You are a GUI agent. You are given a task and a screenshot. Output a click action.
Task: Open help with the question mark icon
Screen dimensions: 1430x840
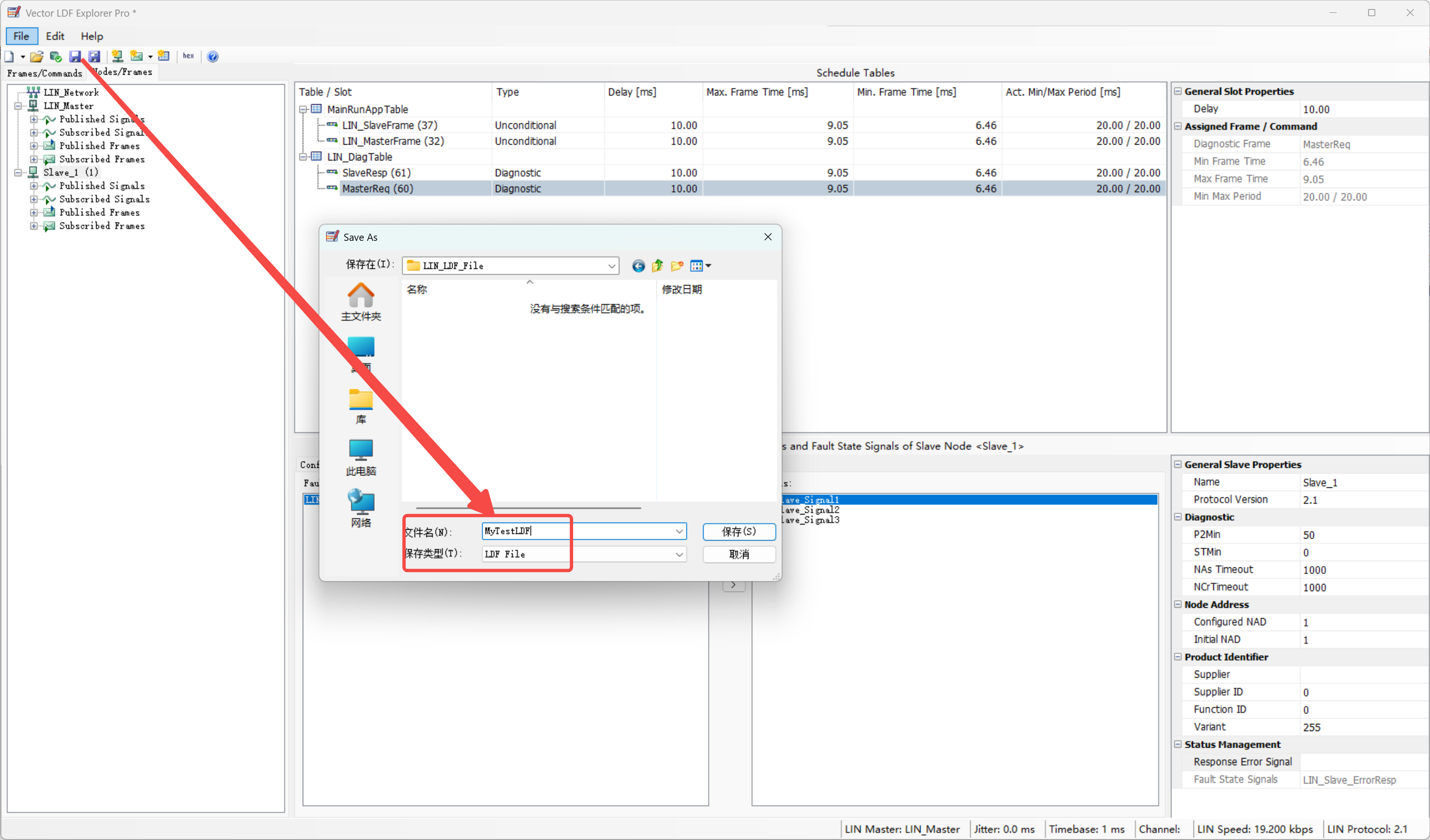213,56
